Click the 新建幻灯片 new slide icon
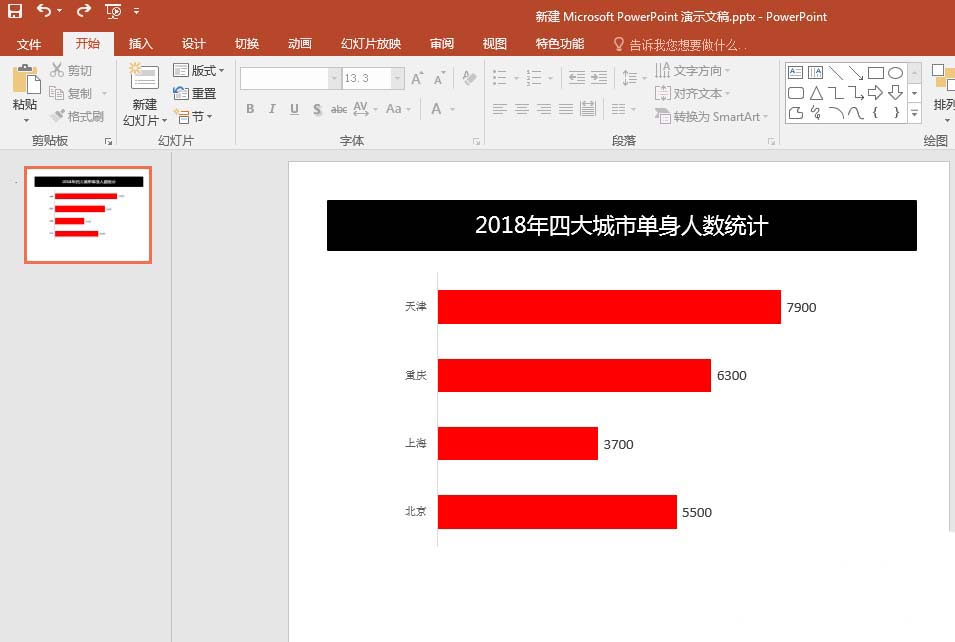 click(144, 78)
